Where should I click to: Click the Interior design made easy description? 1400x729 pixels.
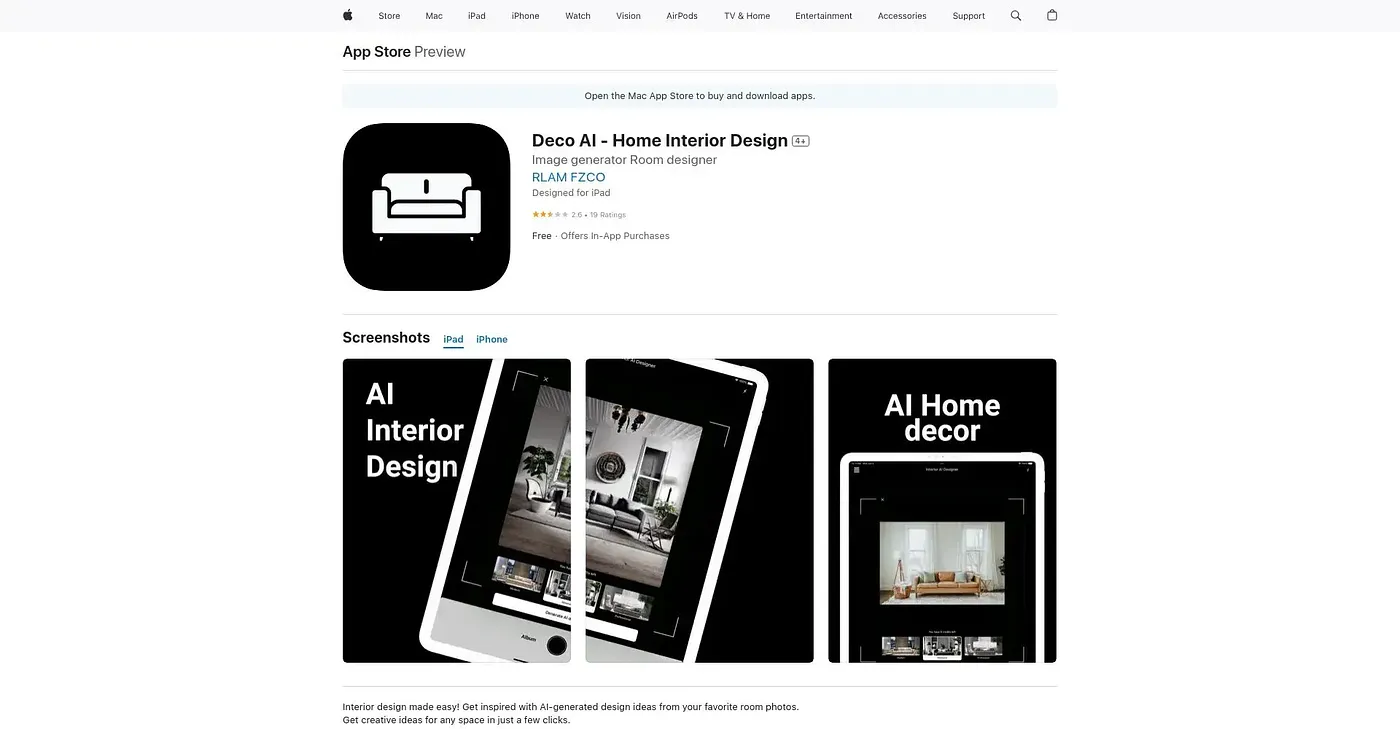tap(571, 707)
